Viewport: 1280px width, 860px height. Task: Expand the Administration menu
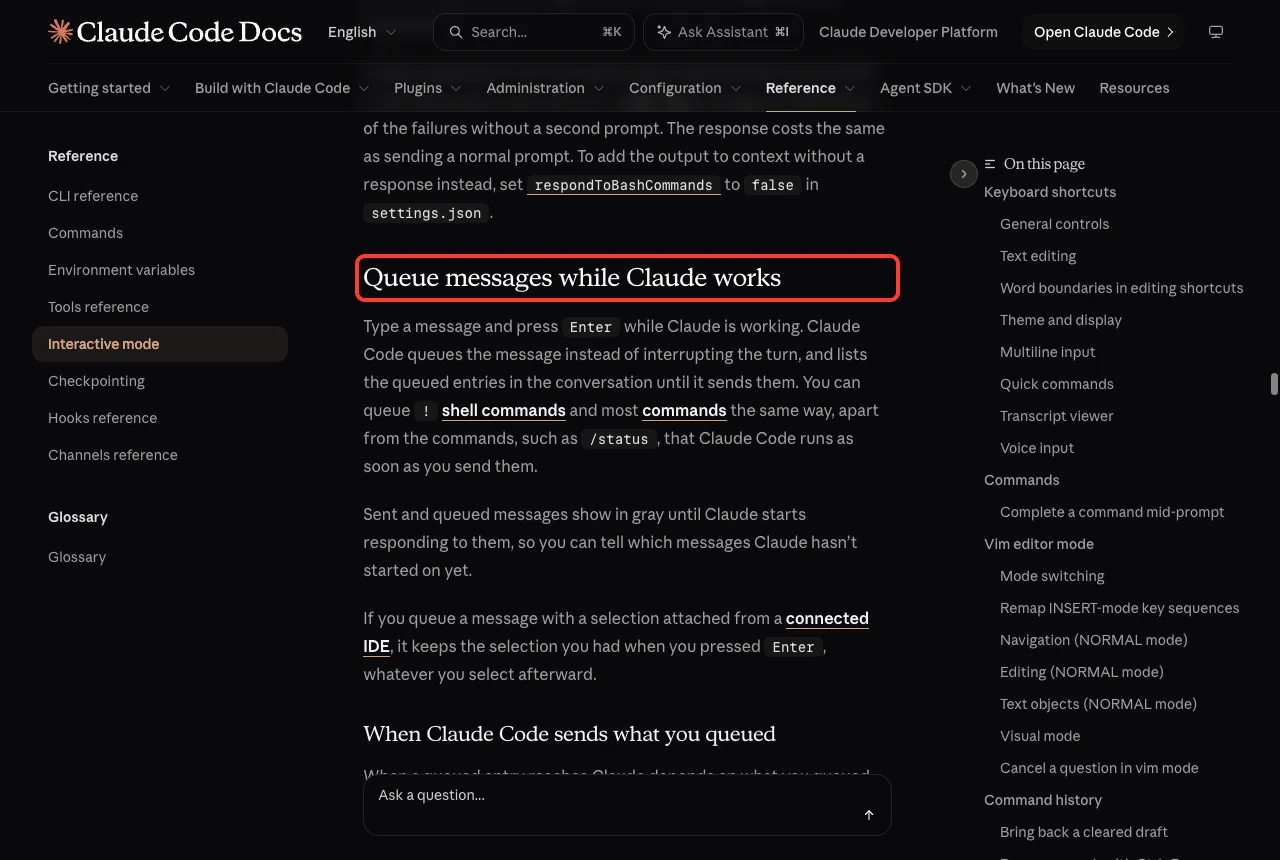(545, 88)
